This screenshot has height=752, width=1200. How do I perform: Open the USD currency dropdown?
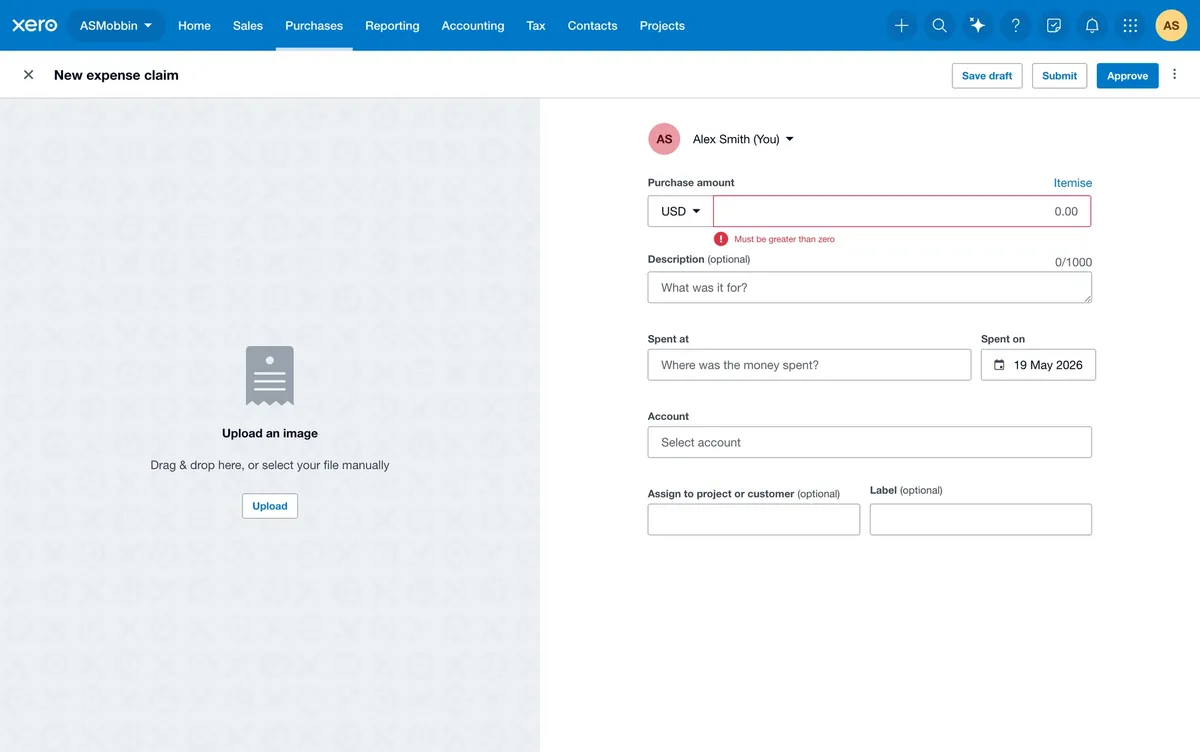click(x=680, y=211)
